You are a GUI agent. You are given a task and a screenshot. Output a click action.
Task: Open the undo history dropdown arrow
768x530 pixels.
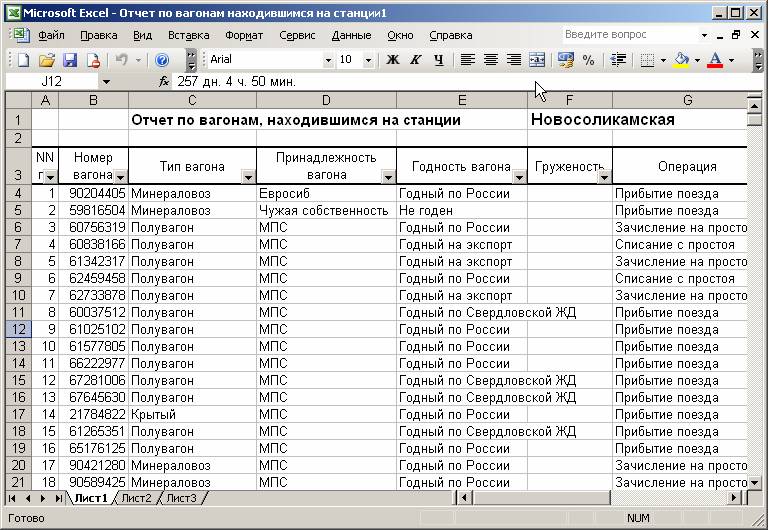coord(138,60)
